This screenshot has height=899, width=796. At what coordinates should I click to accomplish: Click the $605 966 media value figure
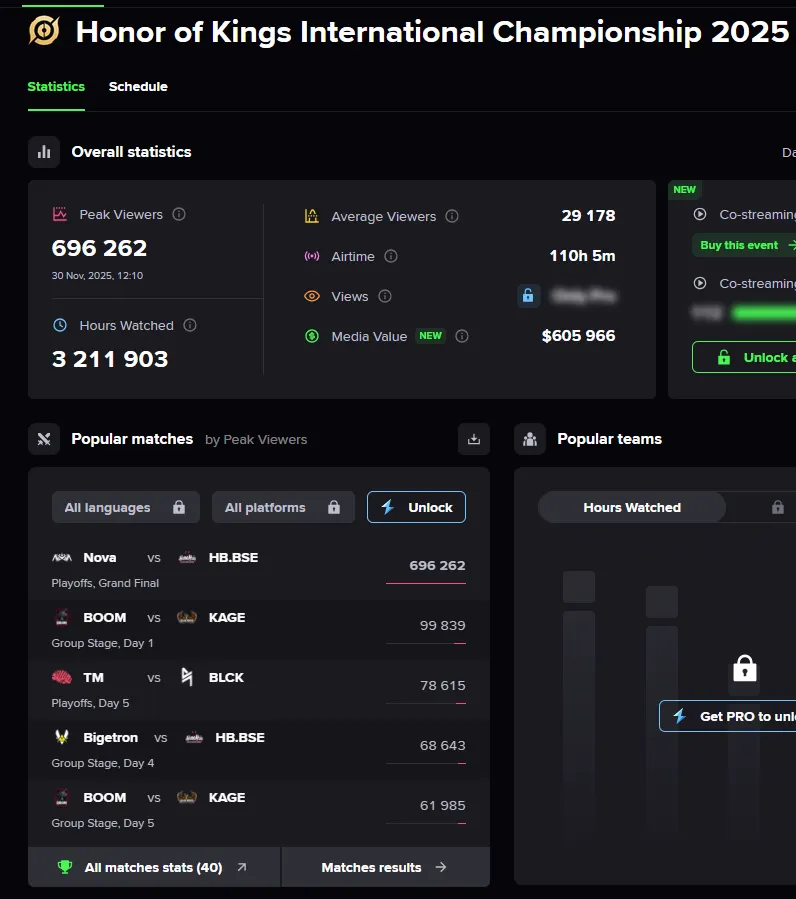(x=579, y=336)
